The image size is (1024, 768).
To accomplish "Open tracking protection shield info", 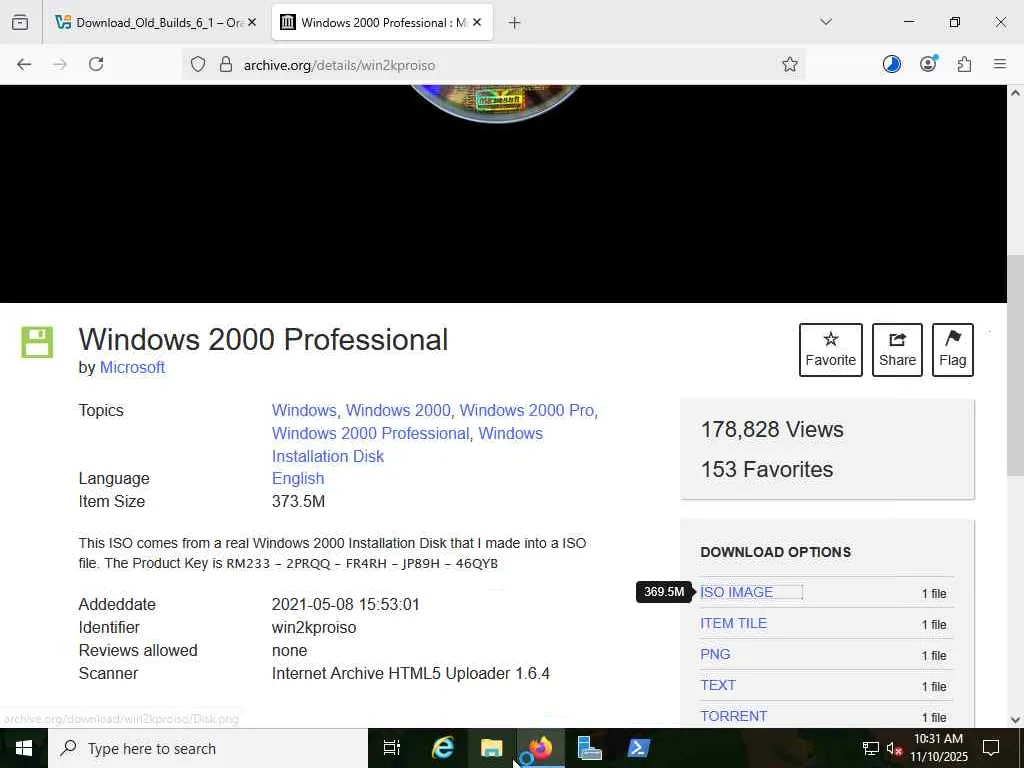I will pyautogui.click(x=198, y=64).
